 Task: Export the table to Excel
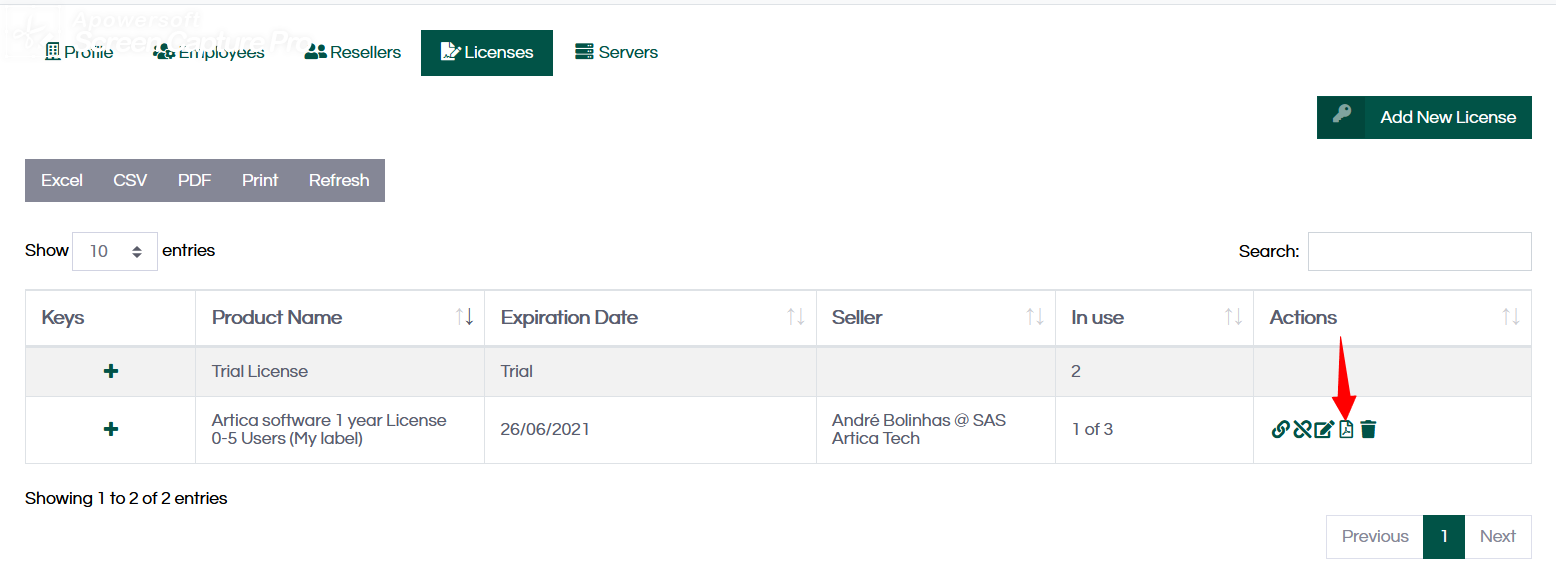62,180
